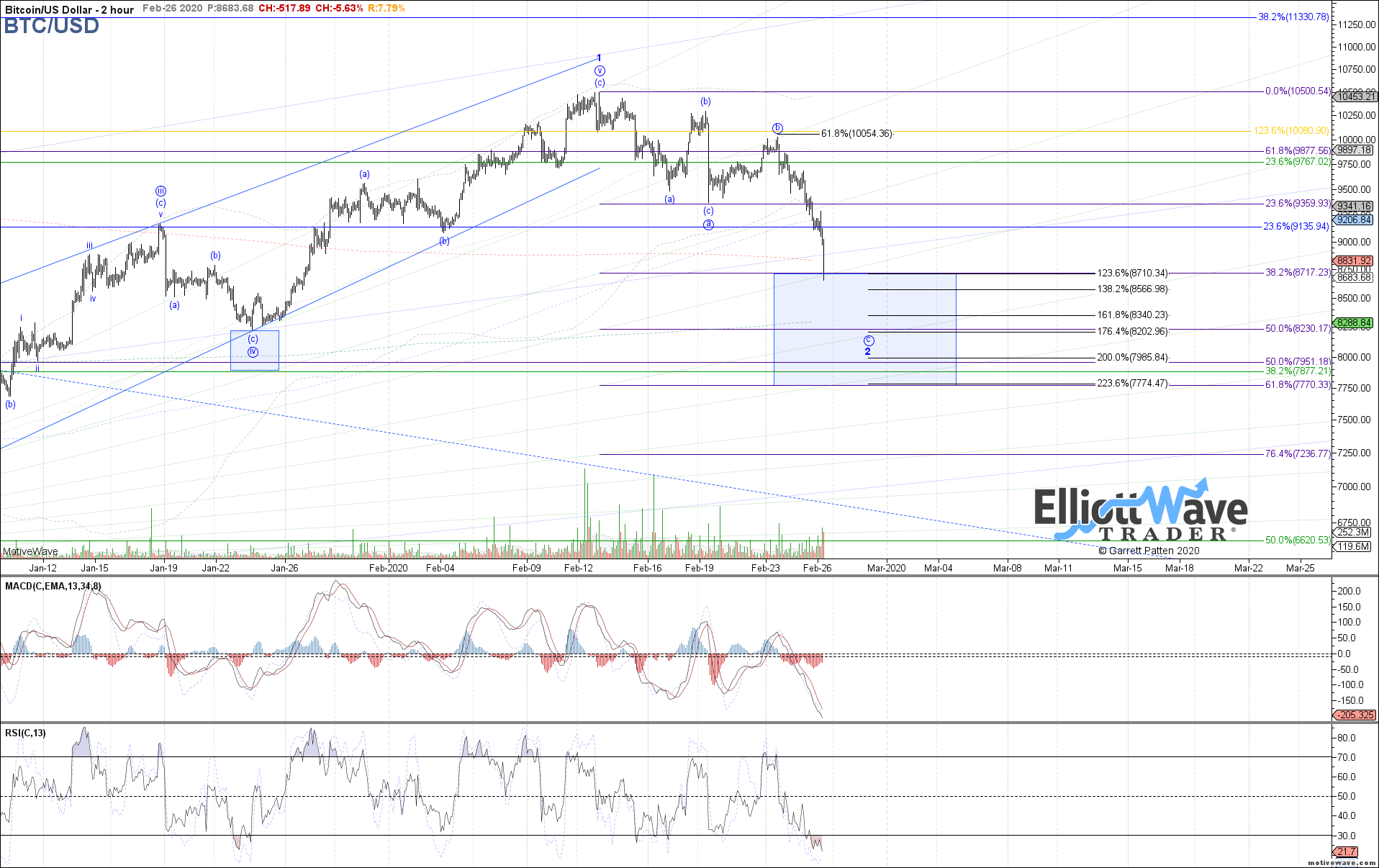
Task: Click the 21.7 RSI value tag
Action: (x=1347, y=852)
